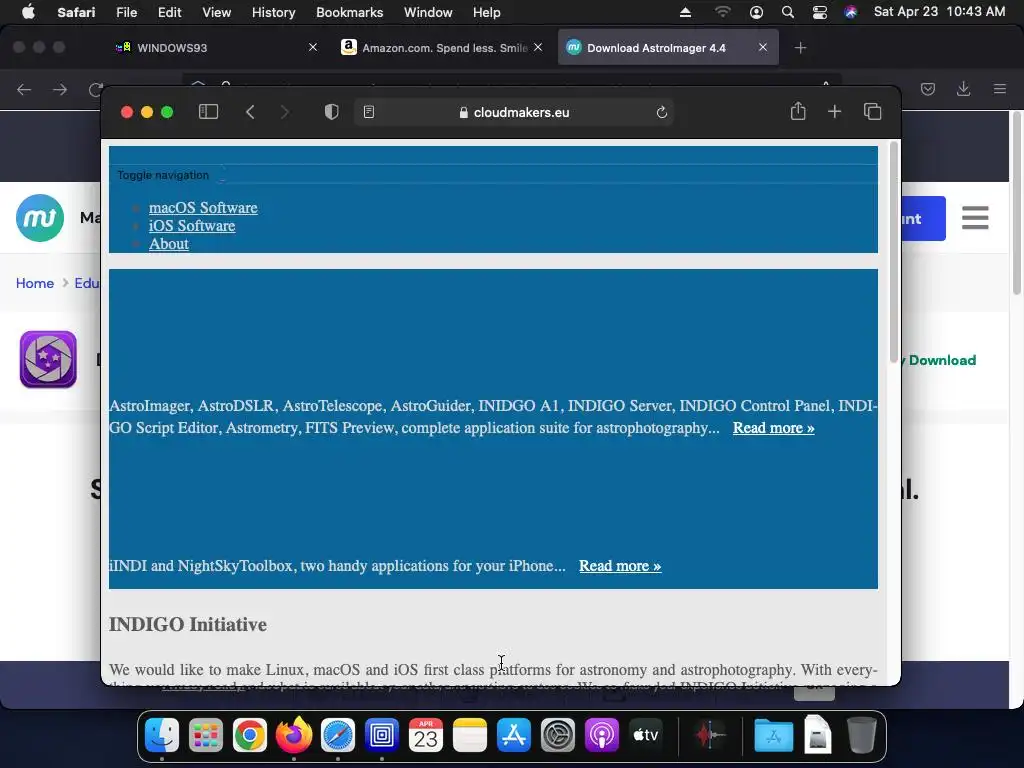
Task: Click Toggle navigation button
Action: coord(163,175)
